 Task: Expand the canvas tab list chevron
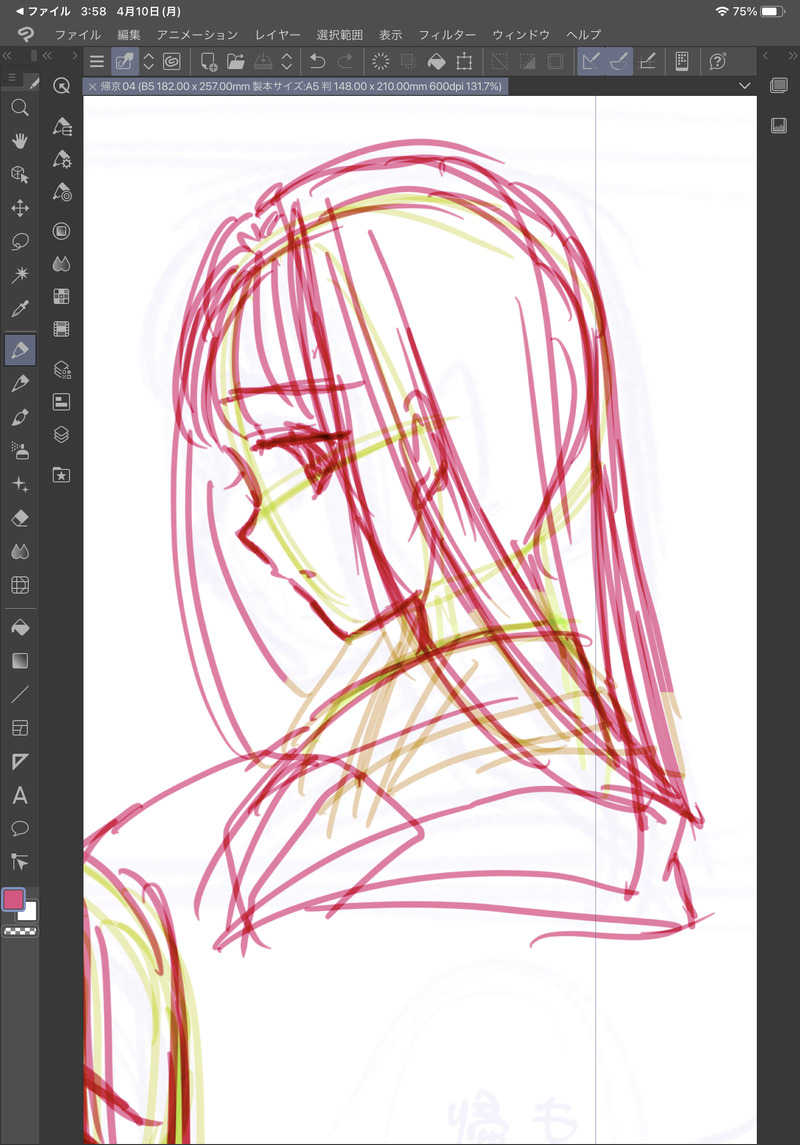[745, 86]
